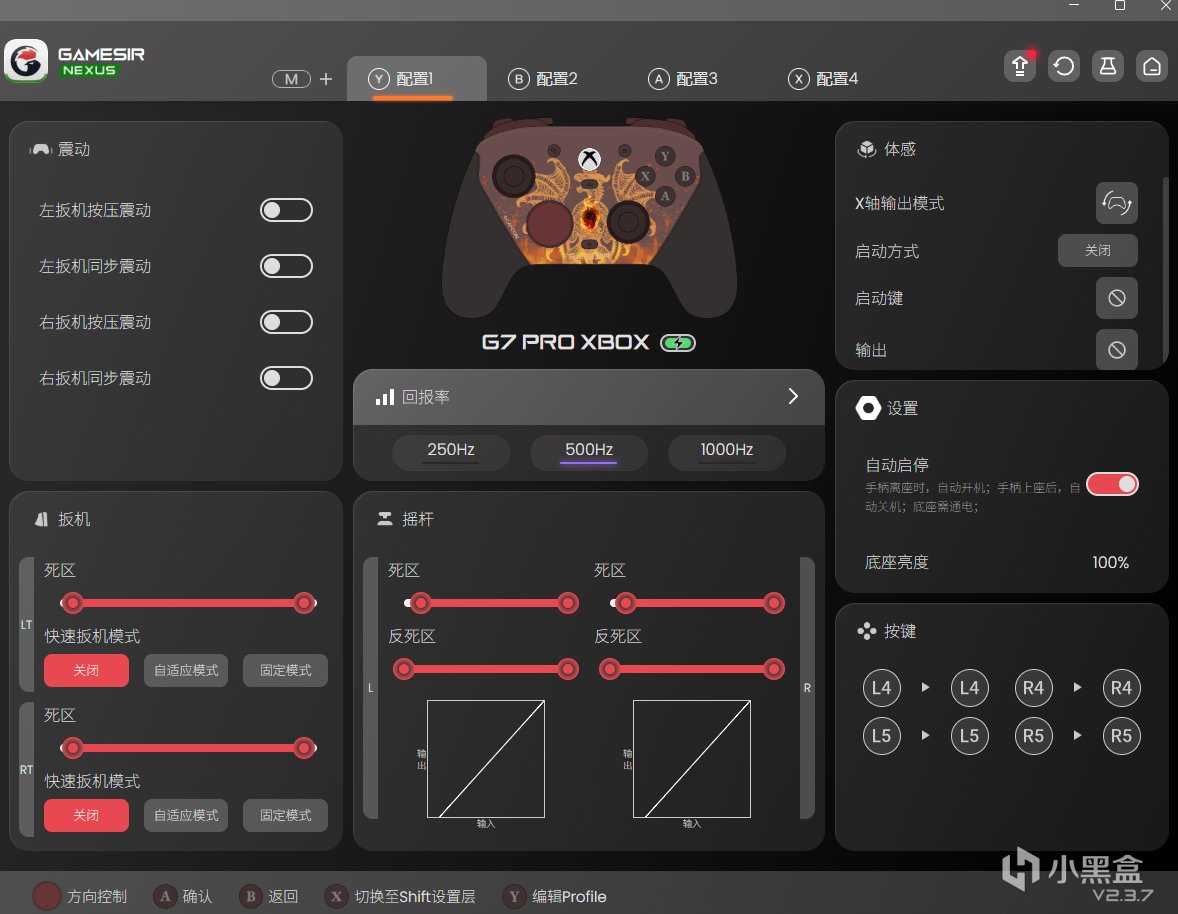Select mapped L4 target button icon
The width and height of the screenshot is (1178, 914).
click(x=969, y=688)
